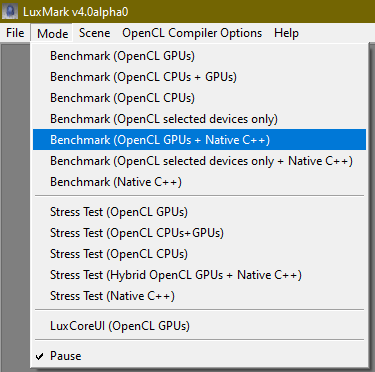Start Stress Test (OpenCL CPUs)
Image resolution: width=375 pixels, height=372 pixels.
coord(199,254)
